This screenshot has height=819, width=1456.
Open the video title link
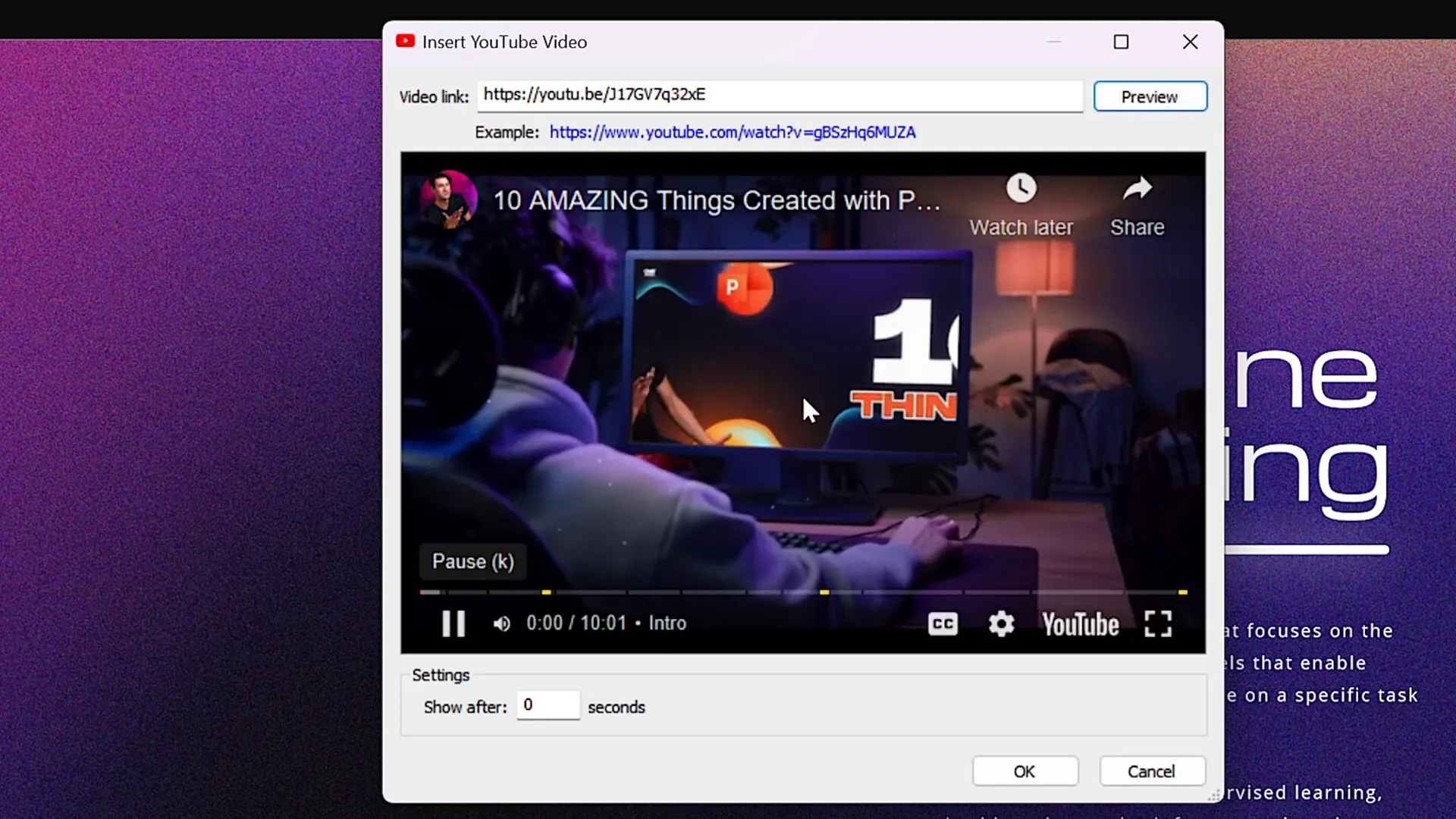tap(717, 200)
